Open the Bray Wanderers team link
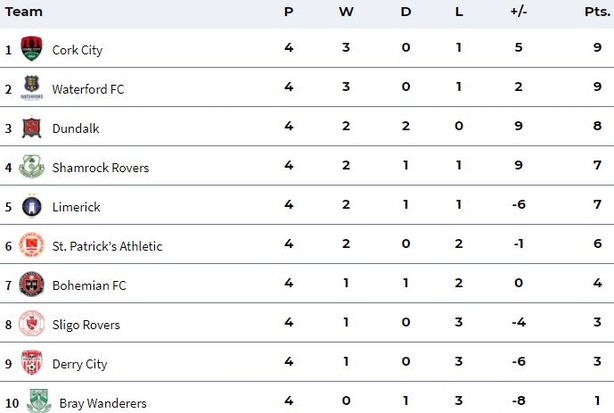The width and height of the screenshot is (614, 413). 103,403
